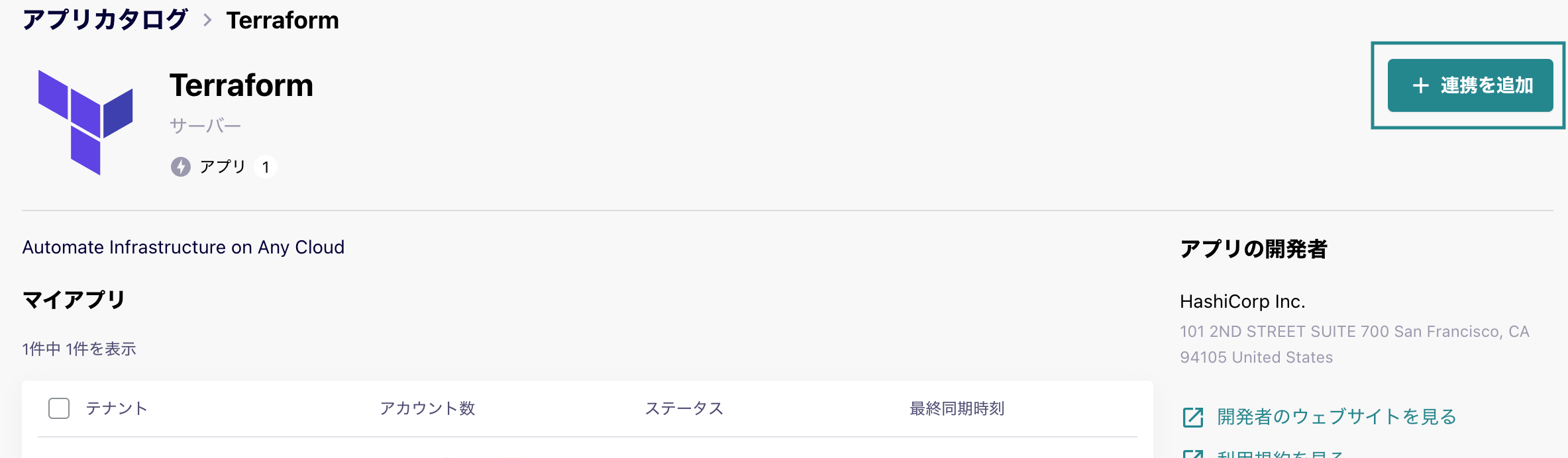Click the Terraform breadcrumb item
Screen dimensions: 1568x458
pyautogui.click(x=283, y=20)
